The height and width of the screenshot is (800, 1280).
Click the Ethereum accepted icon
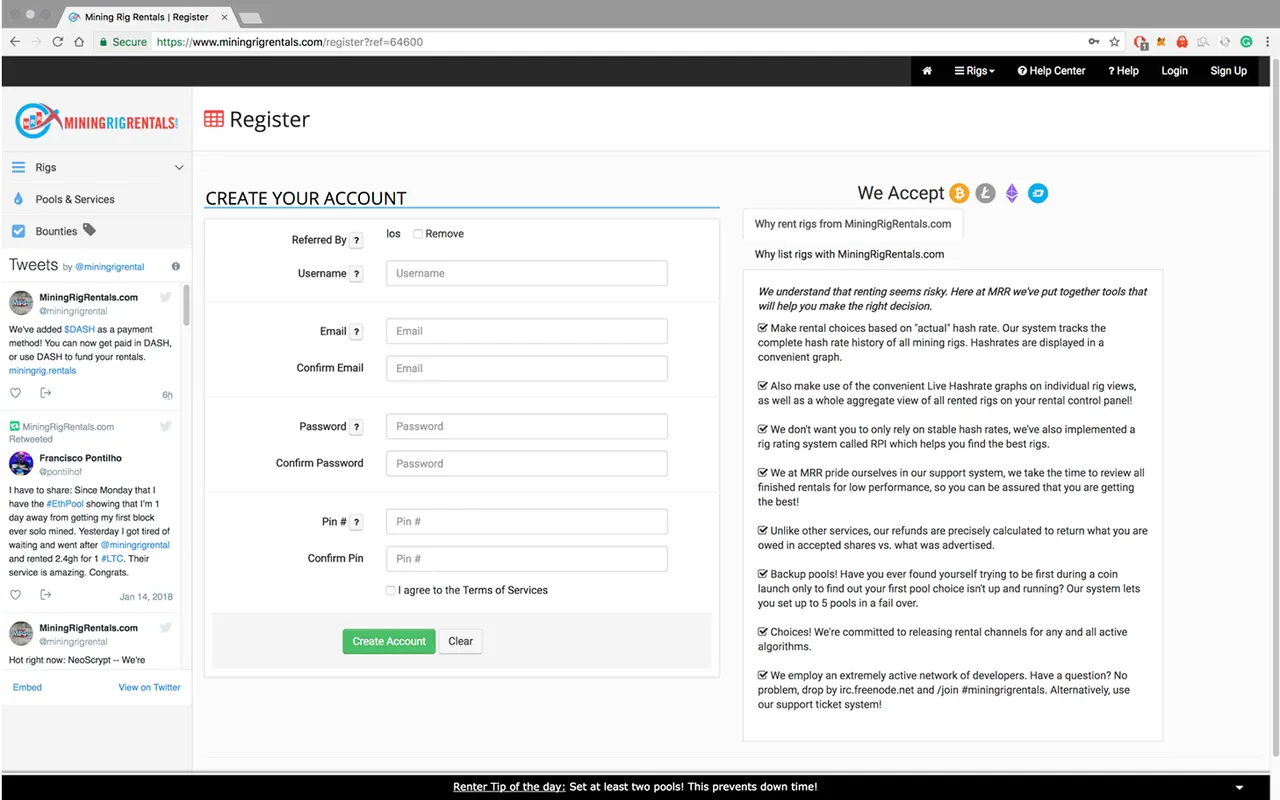(x=1012, y=193)
